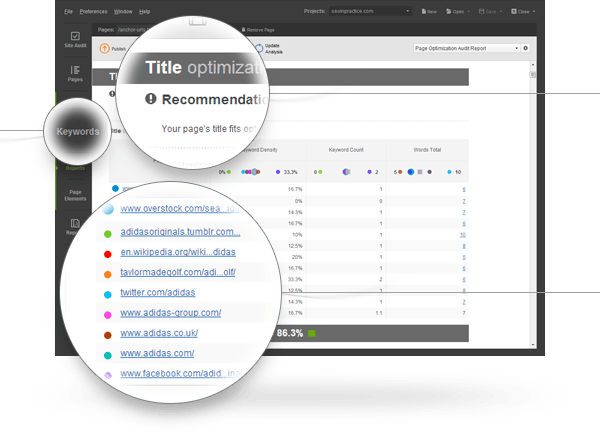600x439 pixels.
Task: Open the adidasoriginals.tumblr.com link
Action: (180, 232)
